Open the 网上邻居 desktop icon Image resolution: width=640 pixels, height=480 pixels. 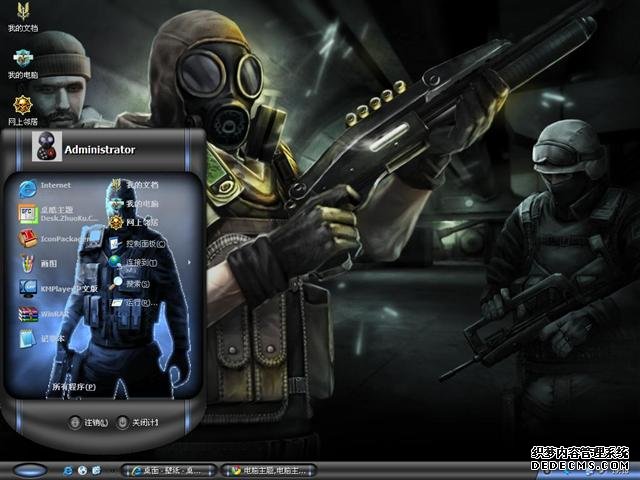23,111
